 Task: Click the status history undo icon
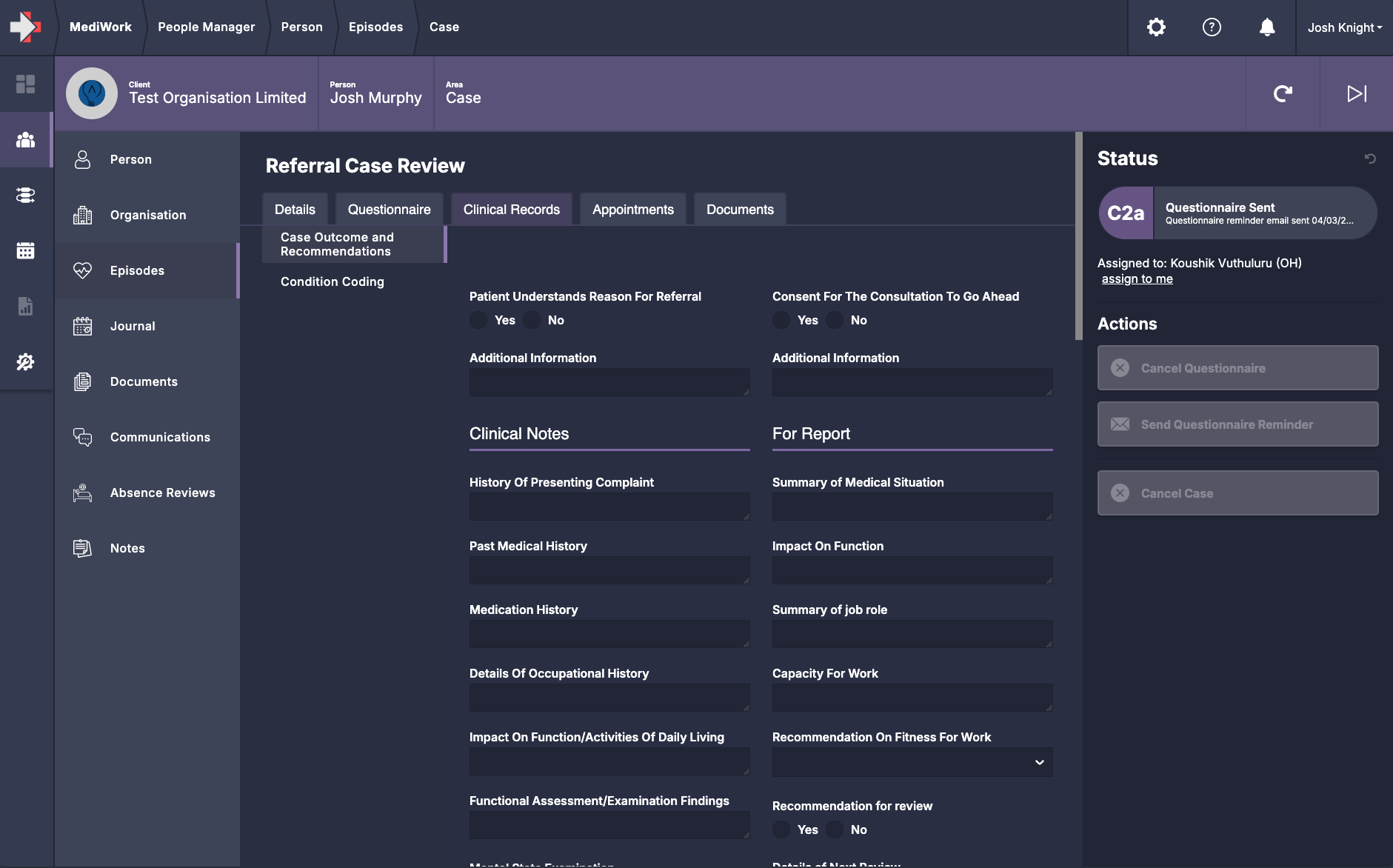(x=1370, y=158)
